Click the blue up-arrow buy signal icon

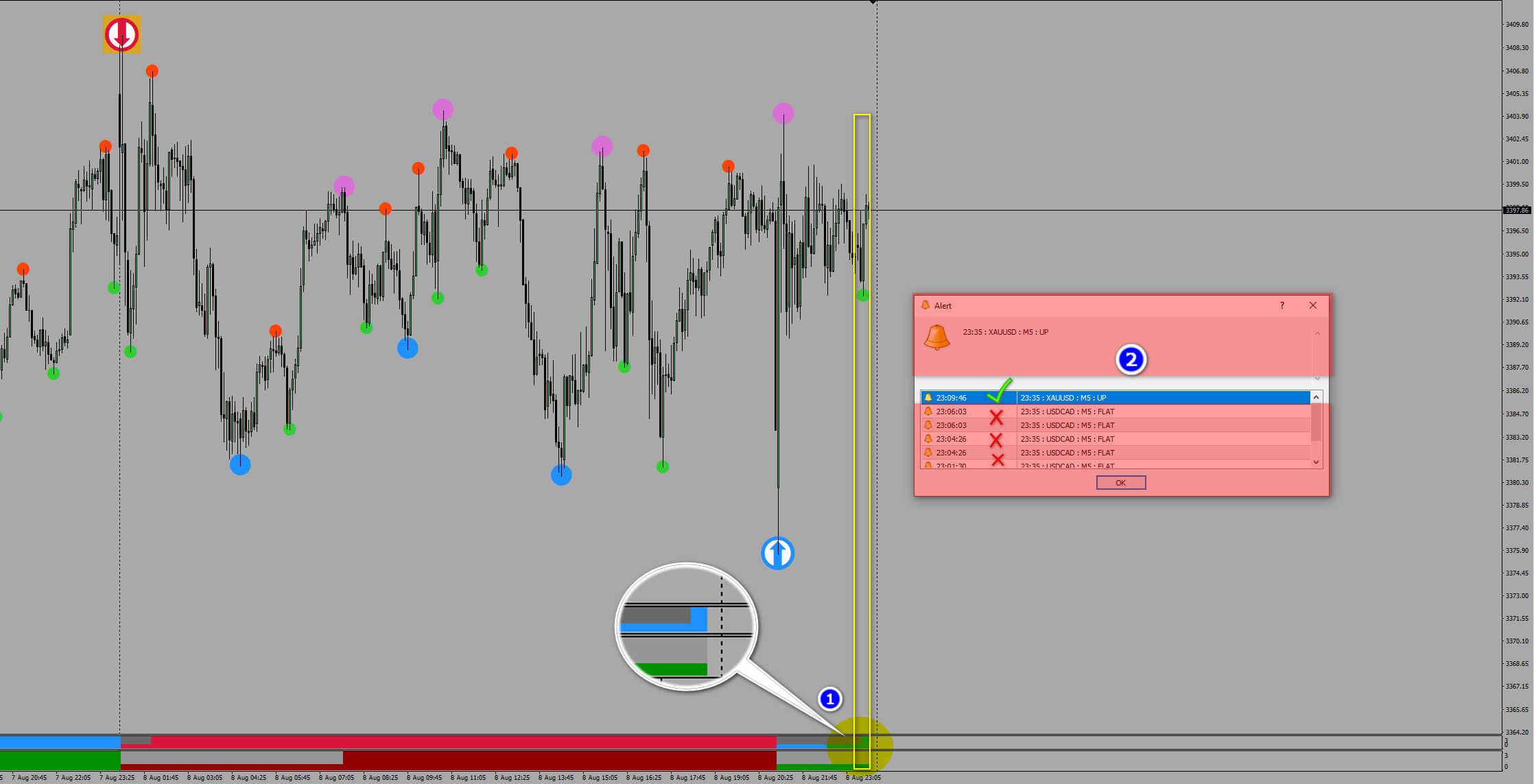[777, 553]
